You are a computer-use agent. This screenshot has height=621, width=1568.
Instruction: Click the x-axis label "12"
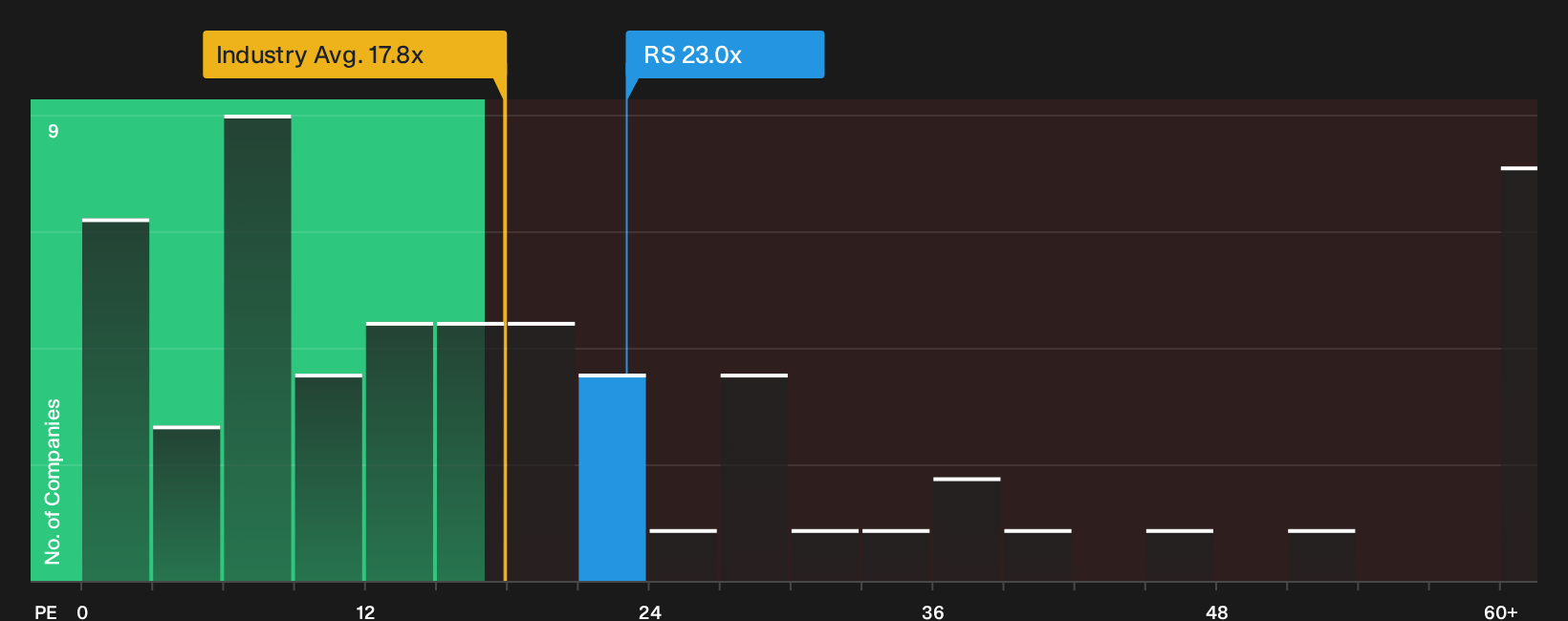click(365, 611)
